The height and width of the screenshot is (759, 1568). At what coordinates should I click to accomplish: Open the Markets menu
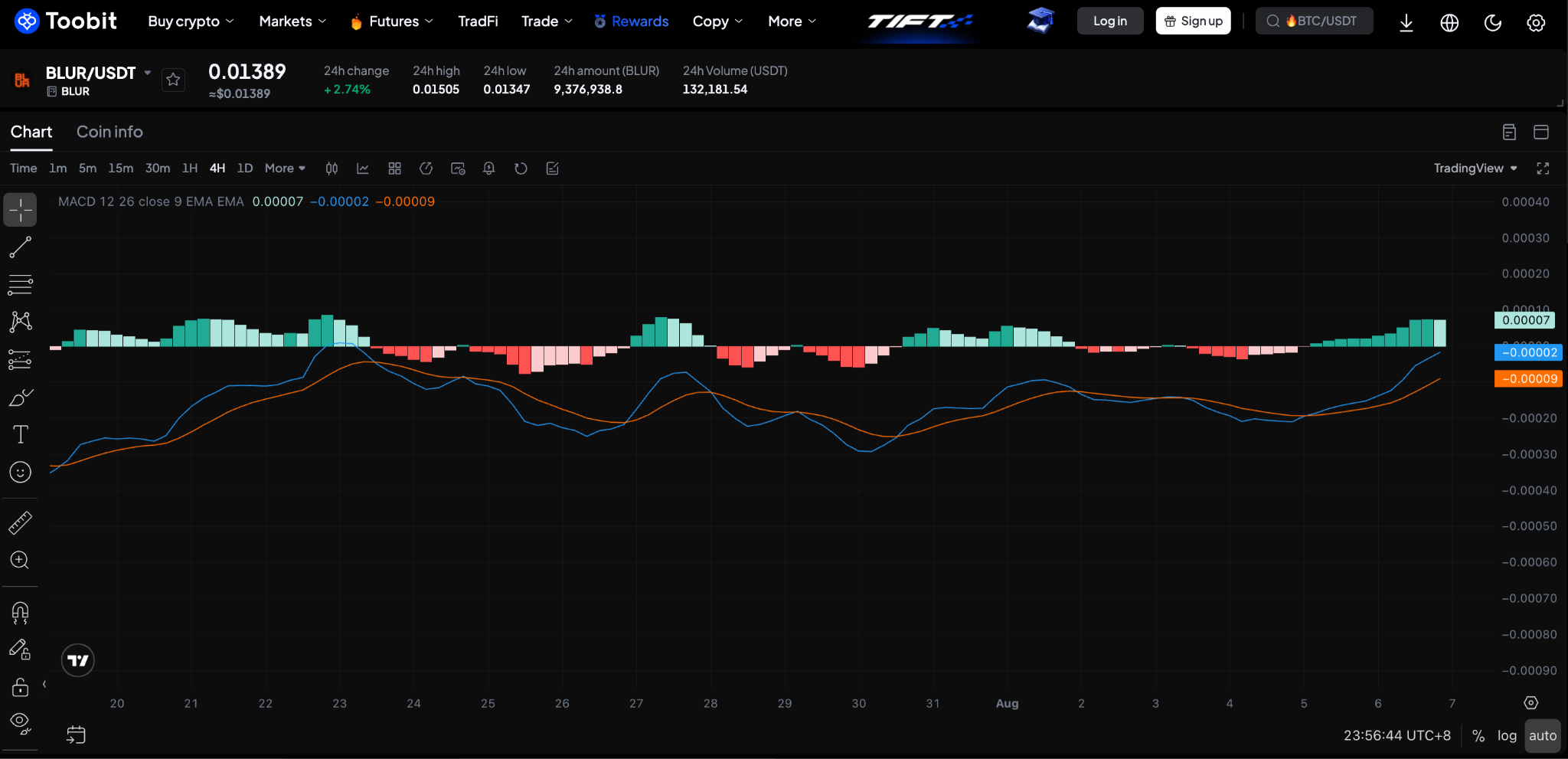click(292, 21)
